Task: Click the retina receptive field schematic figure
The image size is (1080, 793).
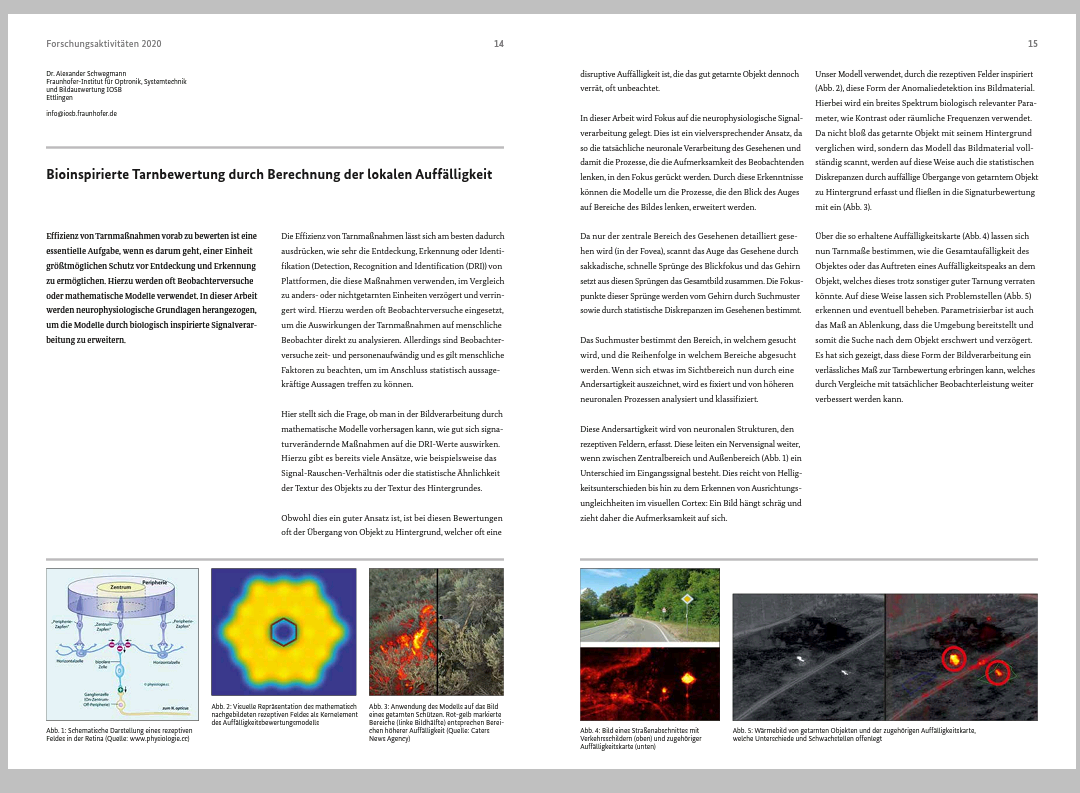Action: [x=122, y=644]
